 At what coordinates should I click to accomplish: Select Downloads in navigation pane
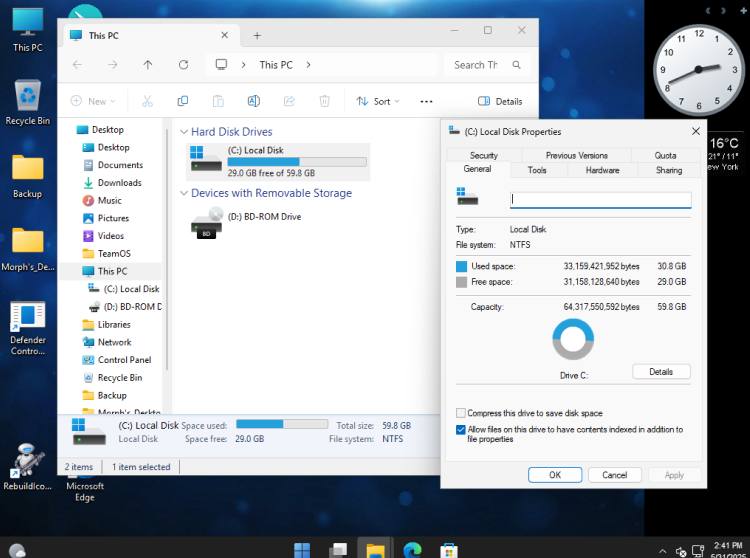[x=120, y=183]
